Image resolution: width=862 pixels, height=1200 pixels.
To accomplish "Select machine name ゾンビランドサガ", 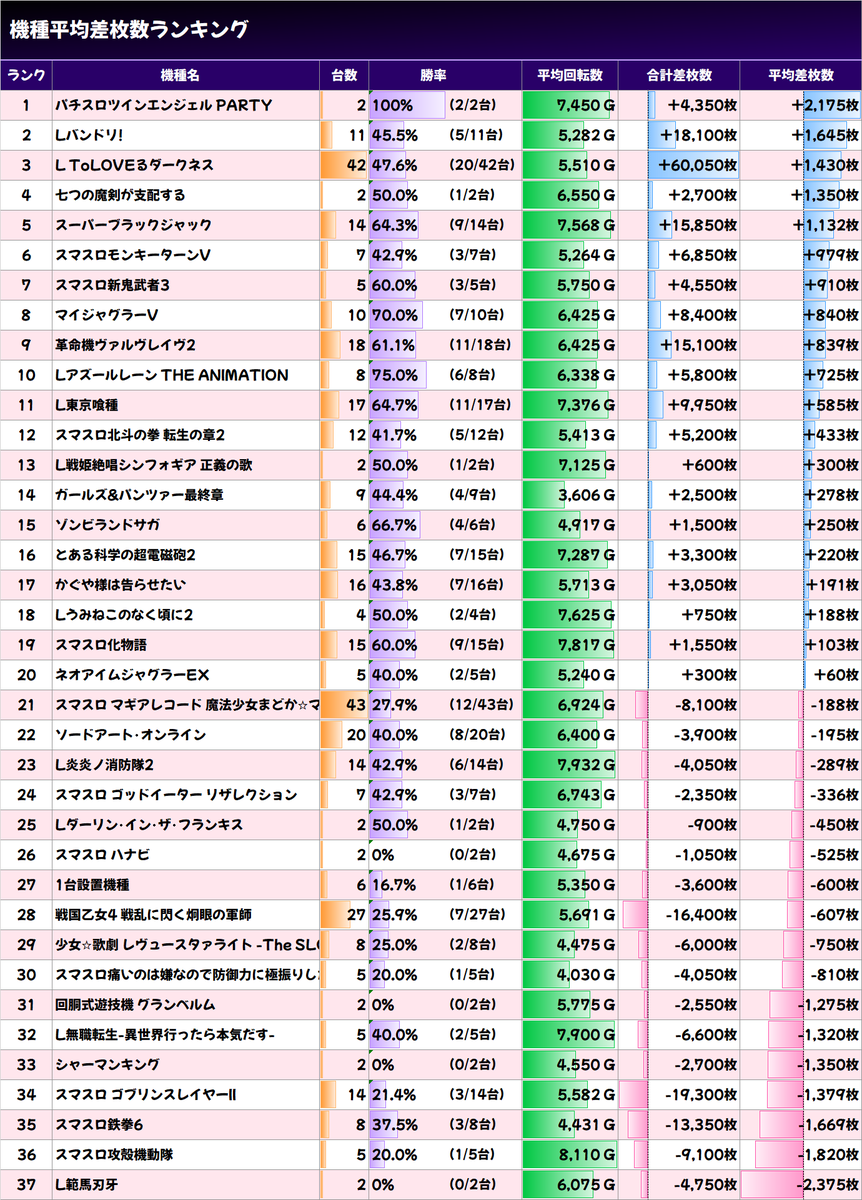I will click(107, 525).
